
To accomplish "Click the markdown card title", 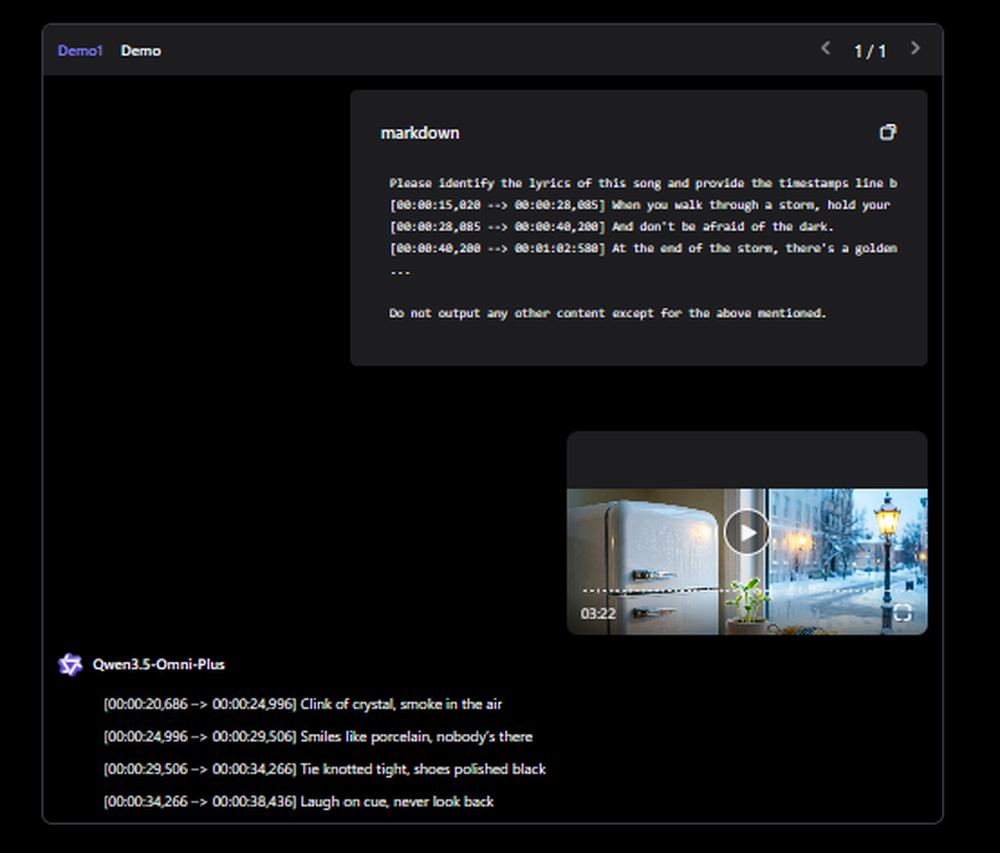I will [419, 132].
